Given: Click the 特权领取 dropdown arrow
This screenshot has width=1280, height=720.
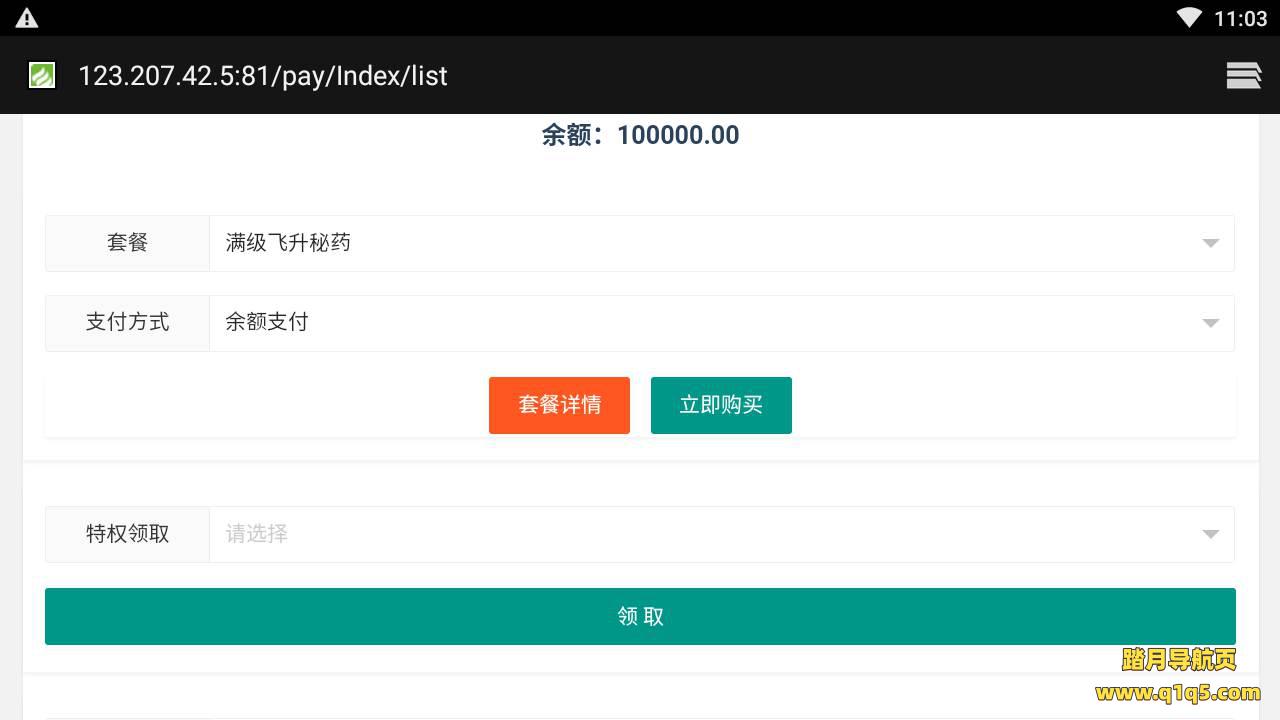Looking at the screenshot, I should tap(1210, 534).
